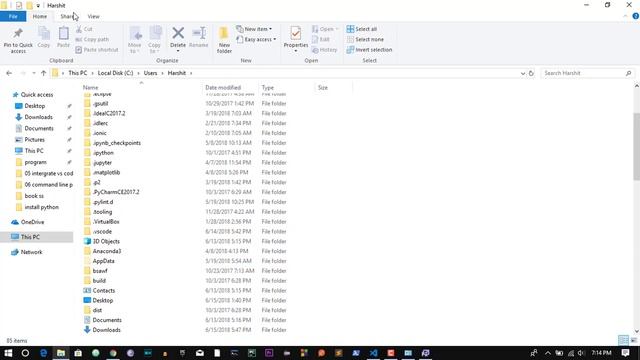640x360 pixels.
Task: Refresh the current folder
Action: (x=531, y=73)
